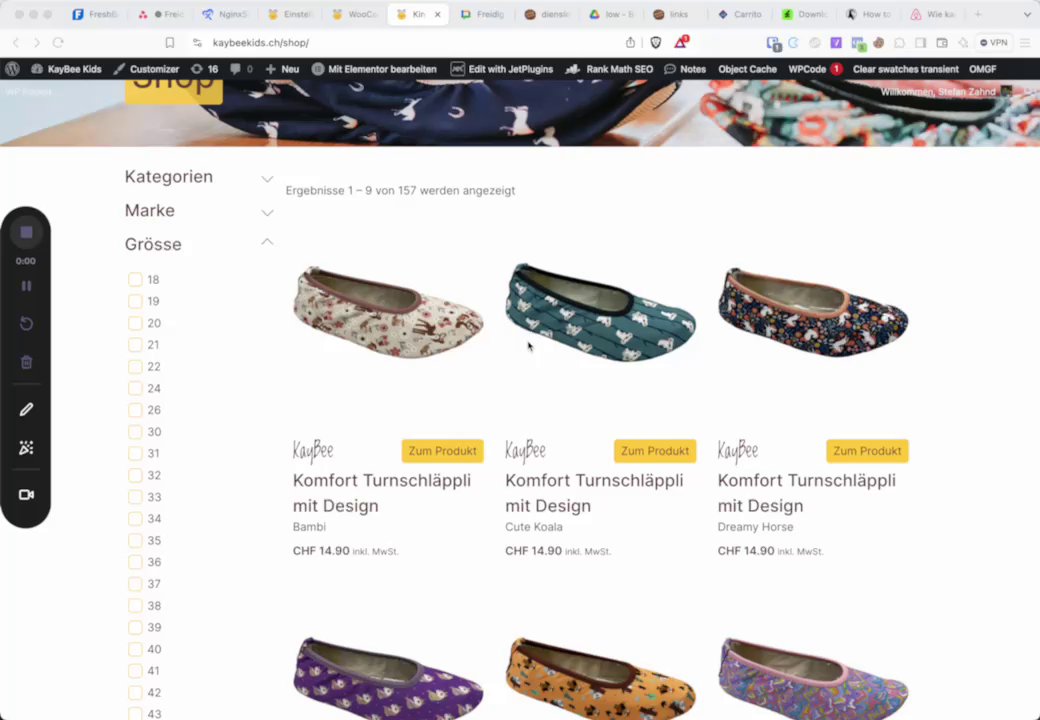This screenshot has width=1040, height=720.
Task: Delete the recording with the trash icon
Action: click(27, 362)
